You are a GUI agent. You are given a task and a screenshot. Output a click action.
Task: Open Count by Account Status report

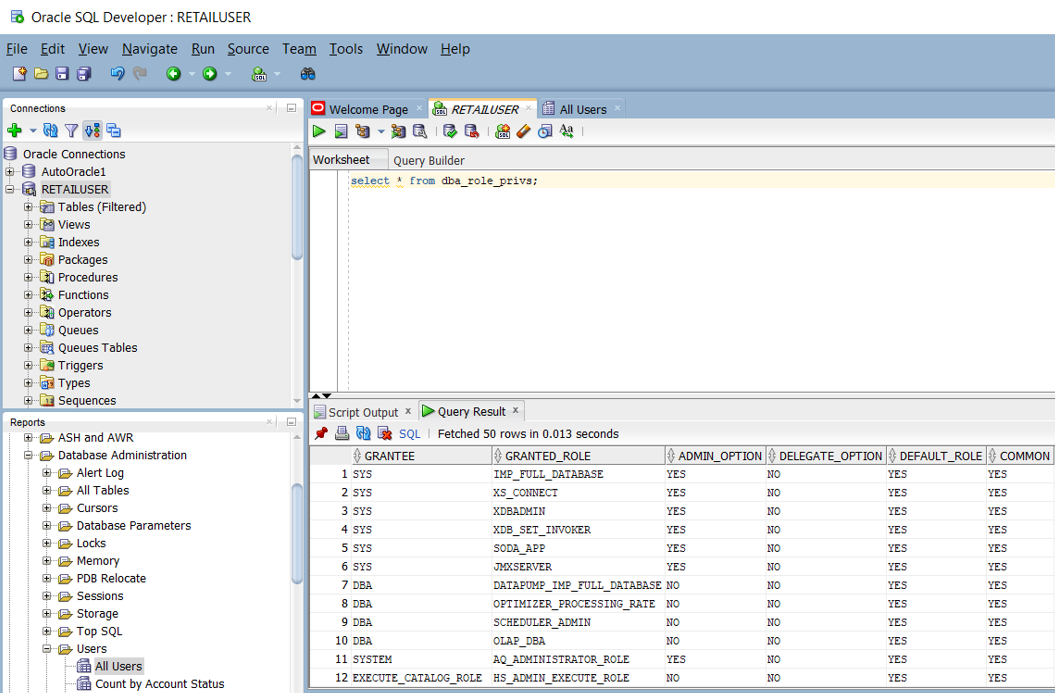159,684
